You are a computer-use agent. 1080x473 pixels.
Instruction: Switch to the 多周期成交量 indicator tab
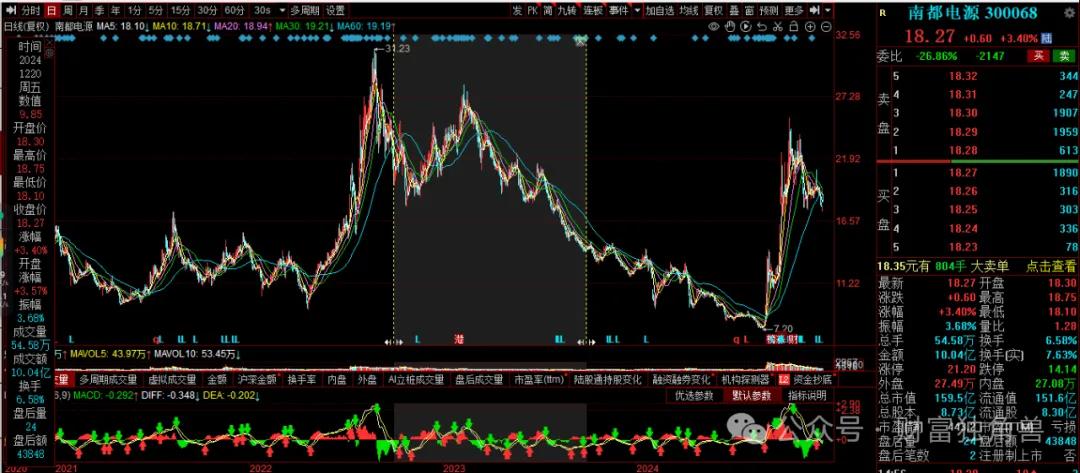pos(106,379)
